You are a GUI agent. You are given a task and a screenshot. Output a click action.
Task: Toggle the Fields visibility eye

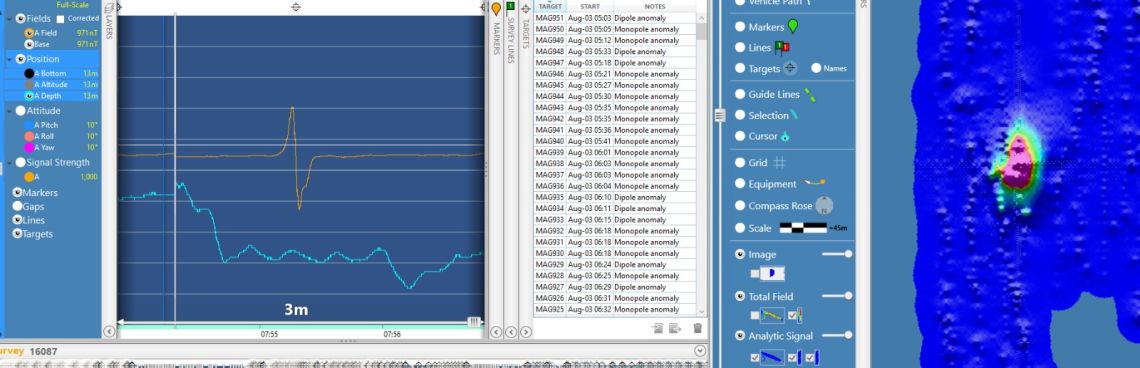click(x=20, y=19)
